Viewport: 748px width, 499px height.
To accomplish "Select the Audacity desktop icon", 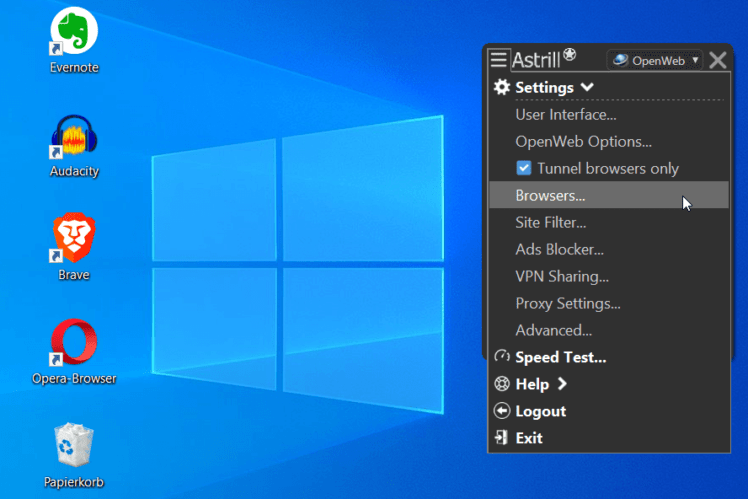I will pyautogui.click(x=74, y=145).
